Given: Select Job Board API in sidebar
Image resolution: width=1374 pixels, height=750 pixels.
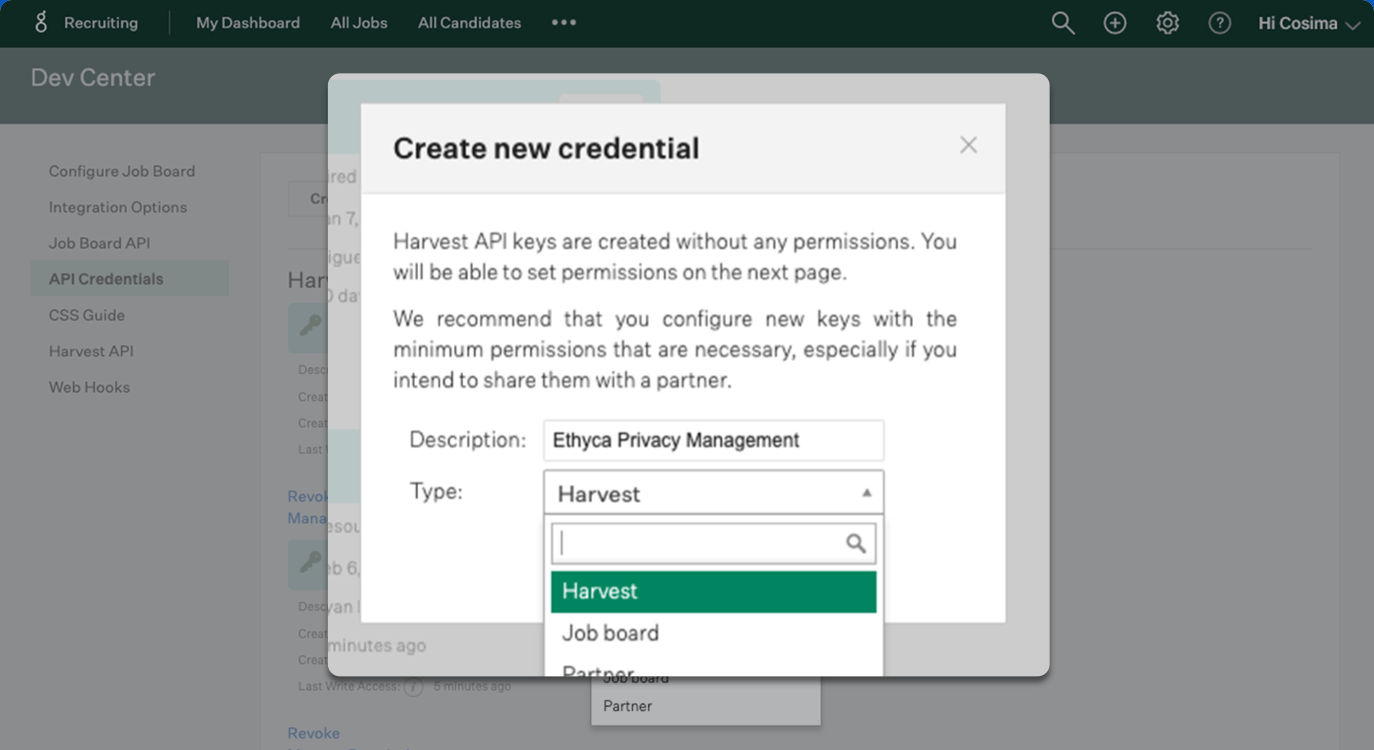Looking at the screenshot, I should [x=99, y=243].
